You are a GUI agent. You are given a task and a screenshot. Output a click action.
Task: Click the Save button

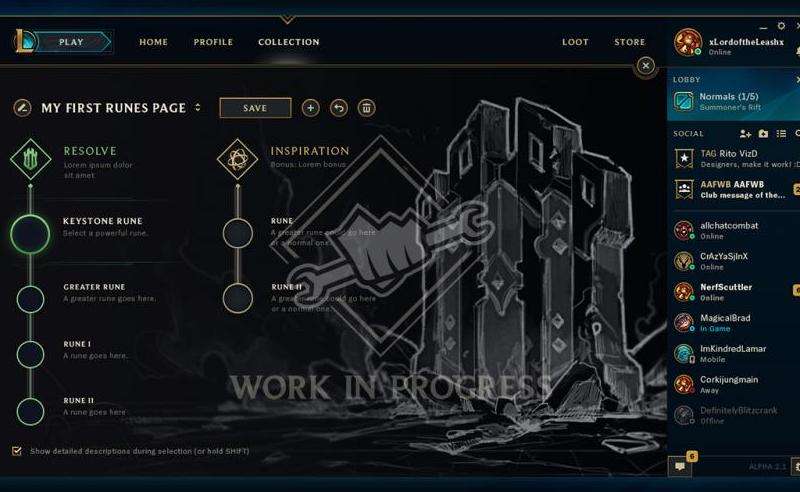pyautogui.click(x=255, y=108)
